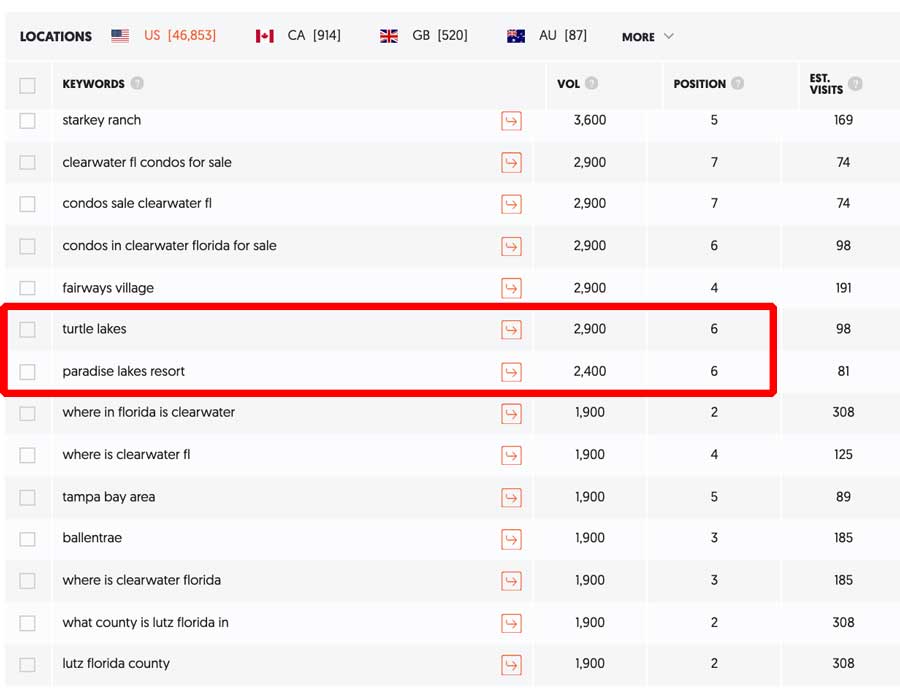Sort by the VOL column header
Viewport: 900px width, 688px height.
568,84
